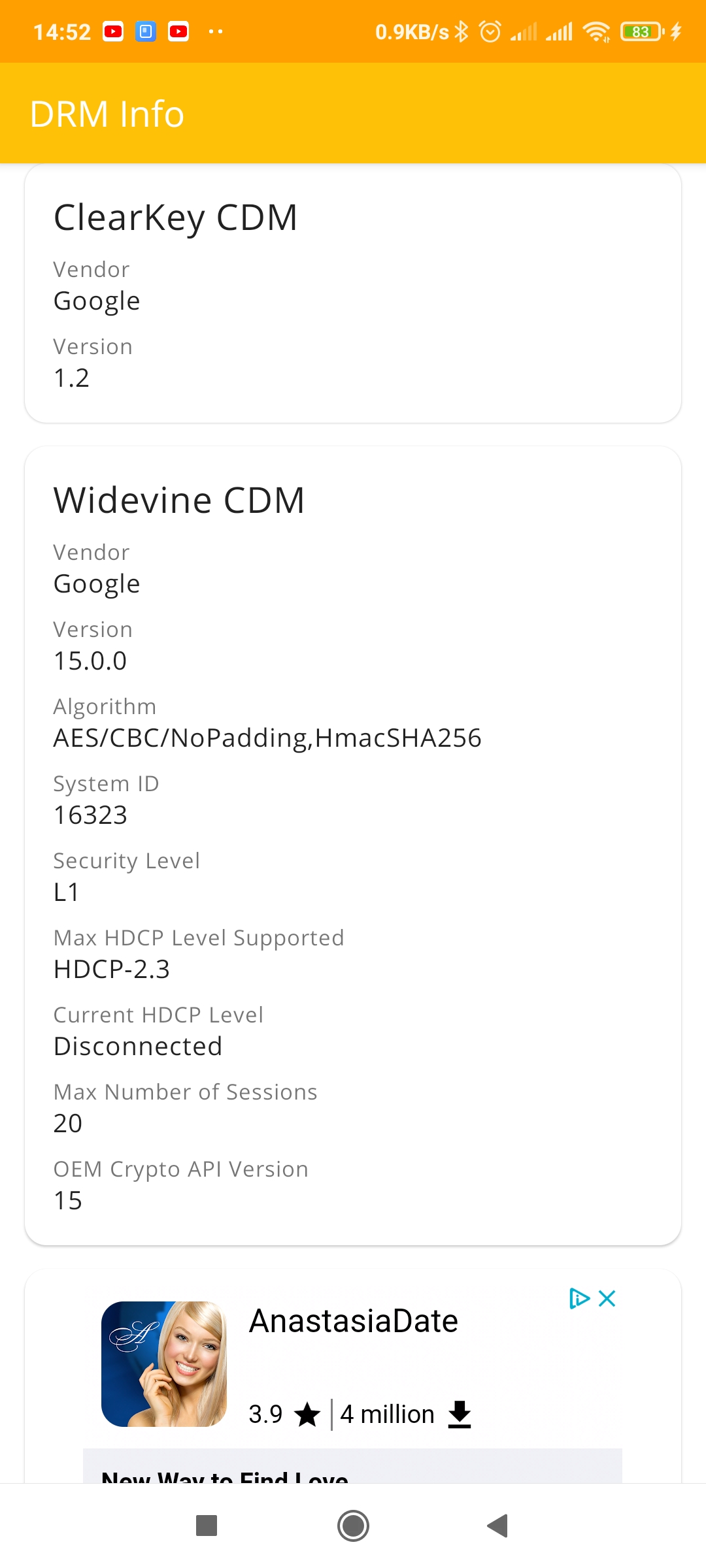This screenshot has width=706, height=1568.
Task: Open recent apps with square button
Action: [x=207, y=1526]
